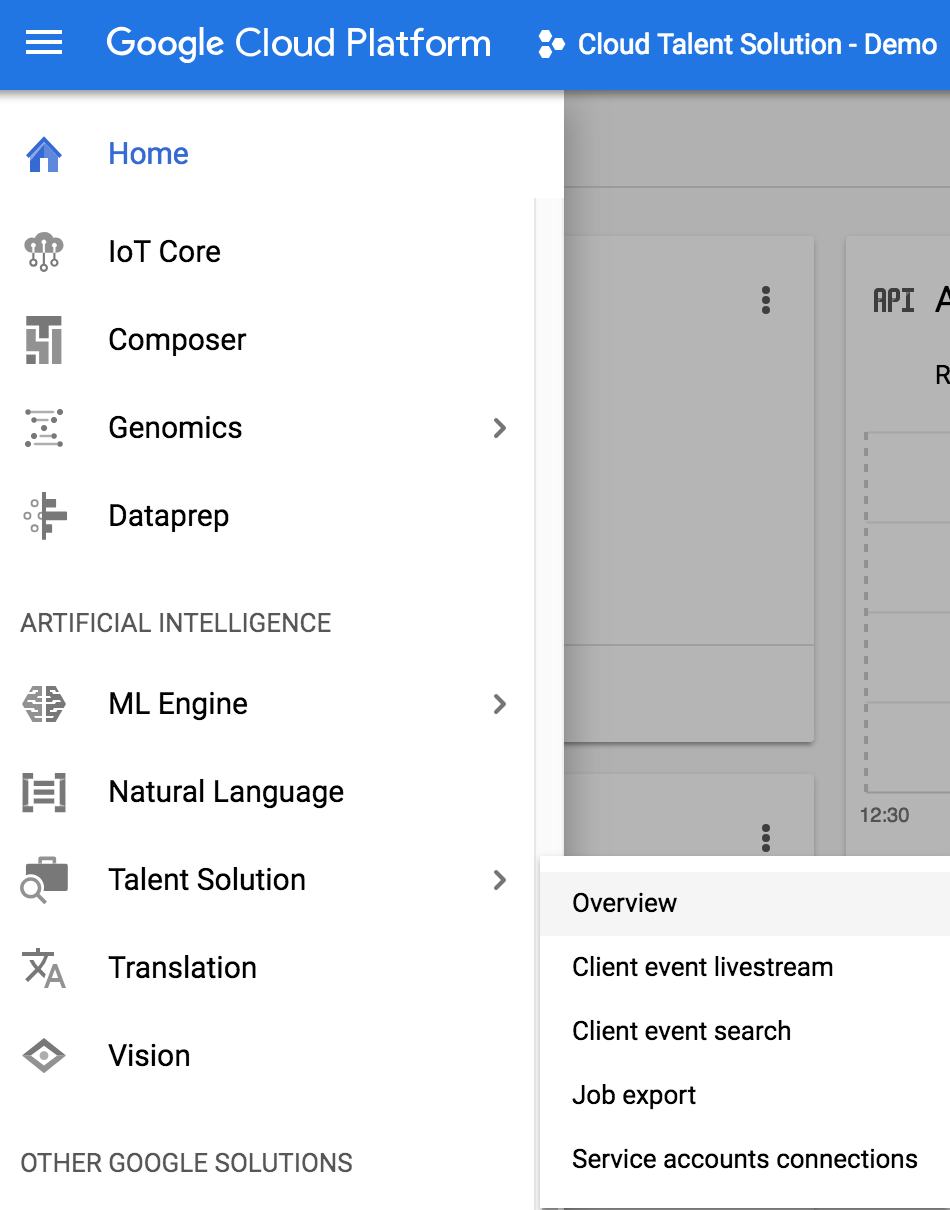Click the hamburger navigation menu icon

point(44,43)
